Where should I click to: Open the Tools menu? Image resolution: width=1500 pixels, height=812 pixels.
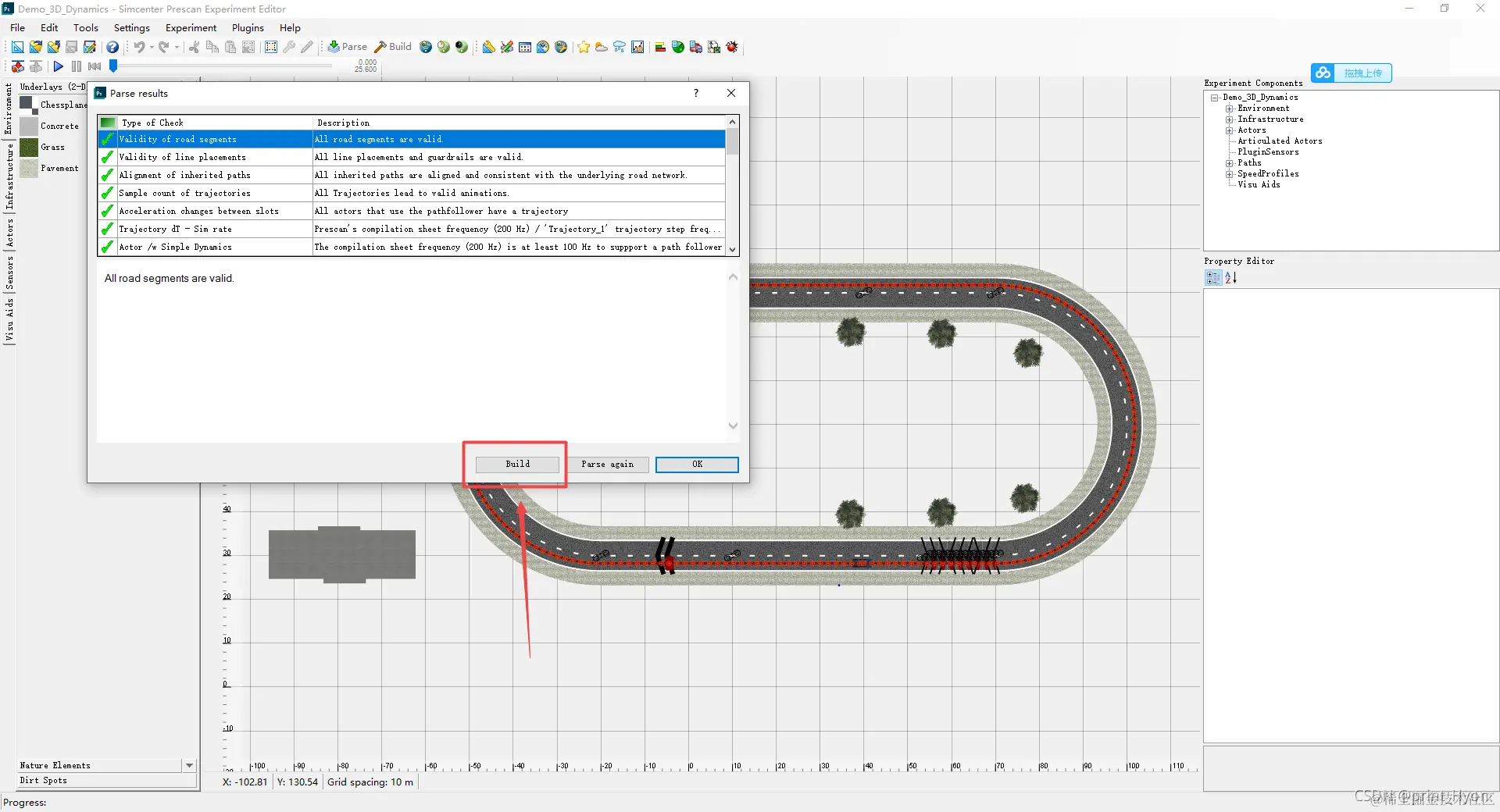click(86, 27)
